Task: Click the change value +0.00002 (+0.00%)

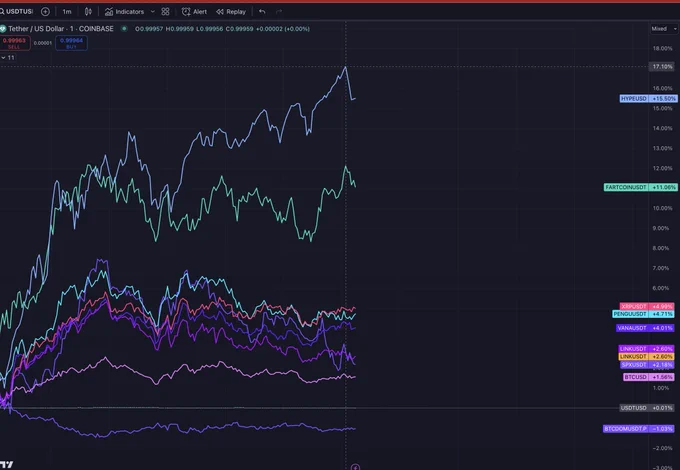Action: point(283,29)
